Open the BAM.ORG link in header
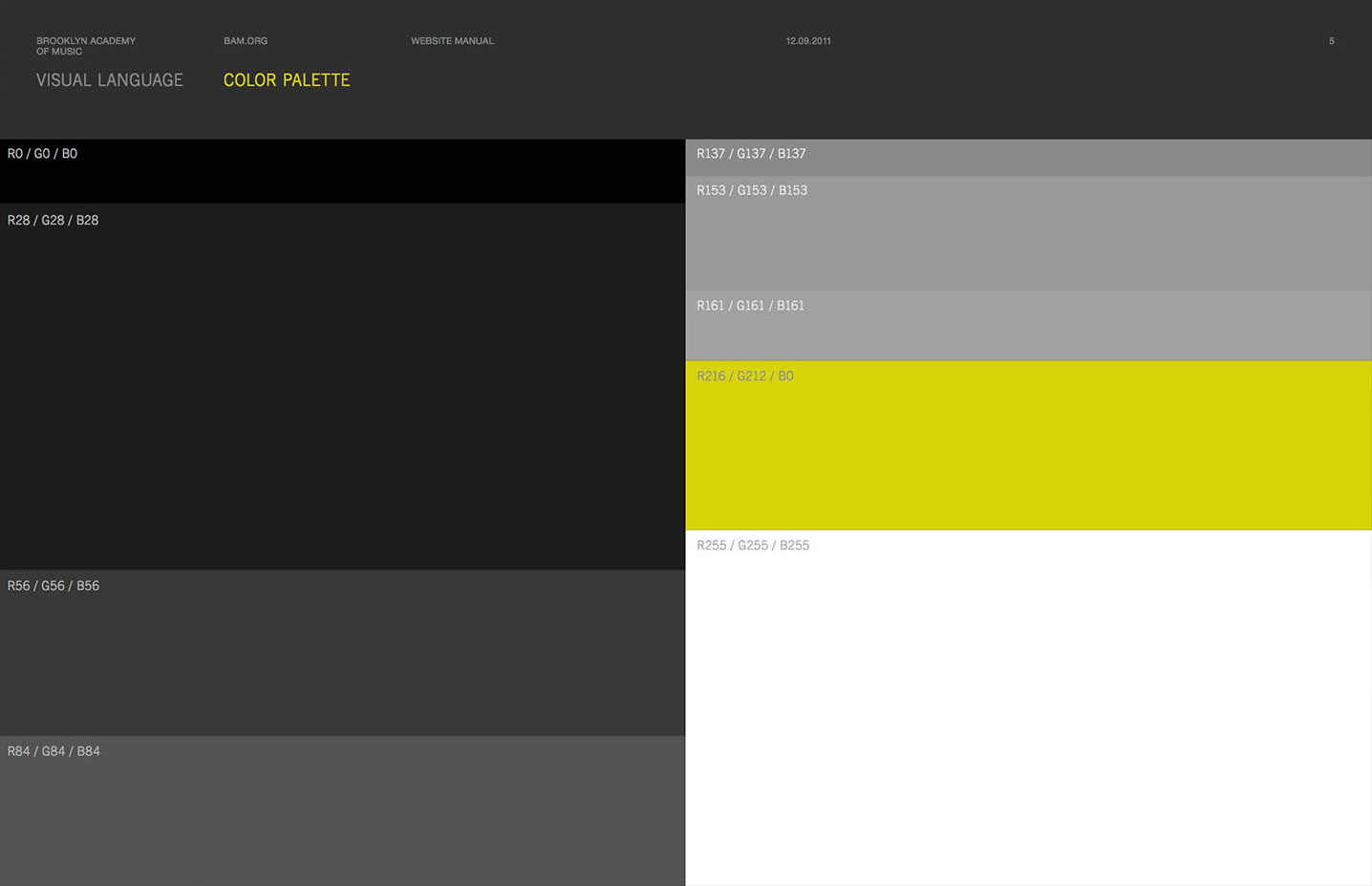The height and width of the screenshot is (886, 1372). (246, 41)
